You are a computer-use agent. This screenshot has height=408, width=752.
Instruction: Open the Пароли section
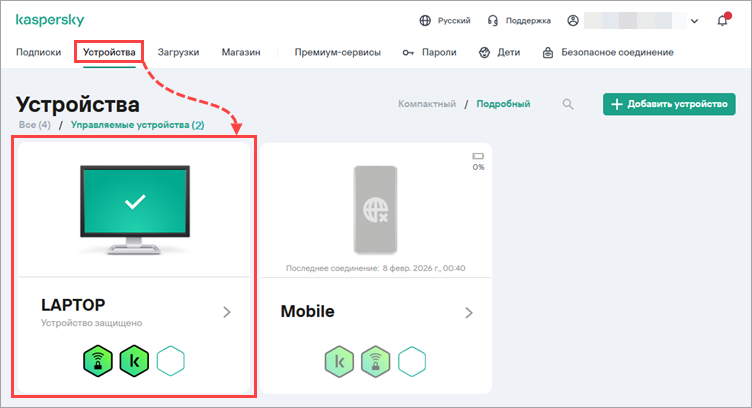click(x=439, y=52)
